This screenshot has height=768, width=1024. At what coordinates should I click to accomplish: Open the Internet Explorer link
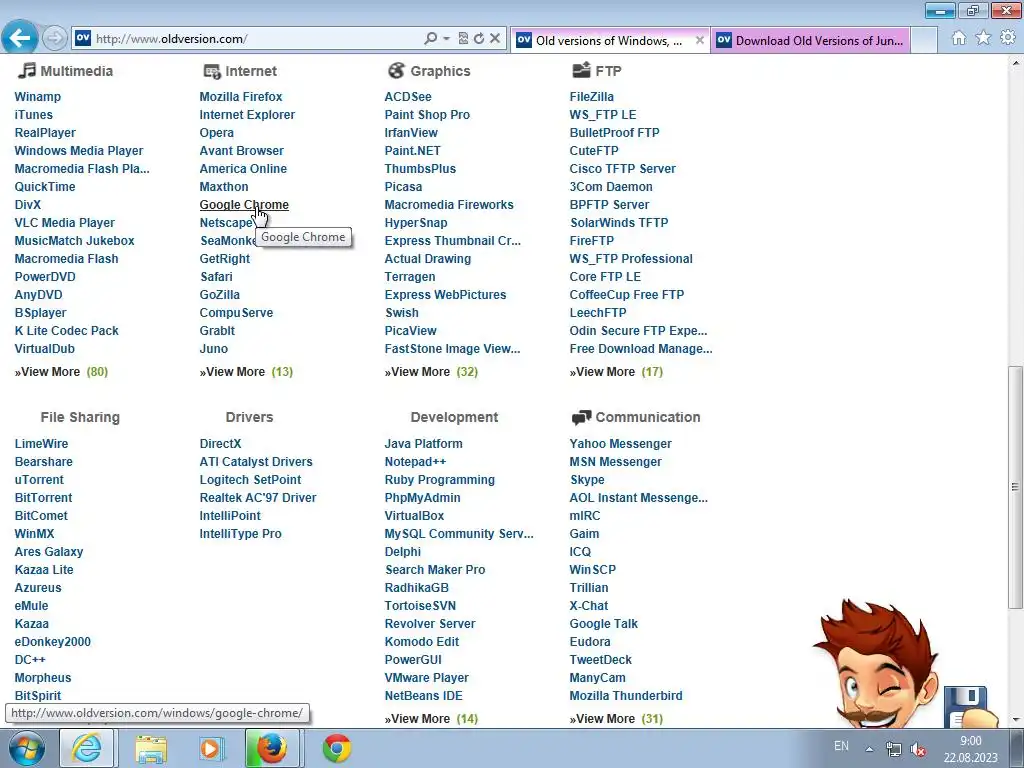coord(247,114)
